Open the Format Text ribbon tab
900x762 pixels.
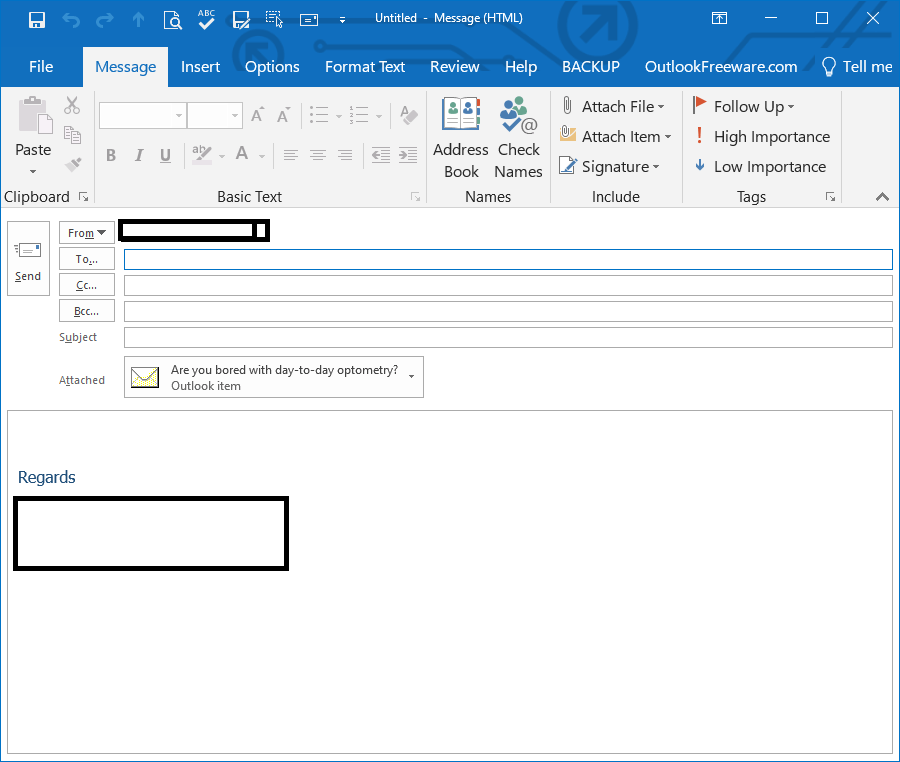tap(364, 66)
